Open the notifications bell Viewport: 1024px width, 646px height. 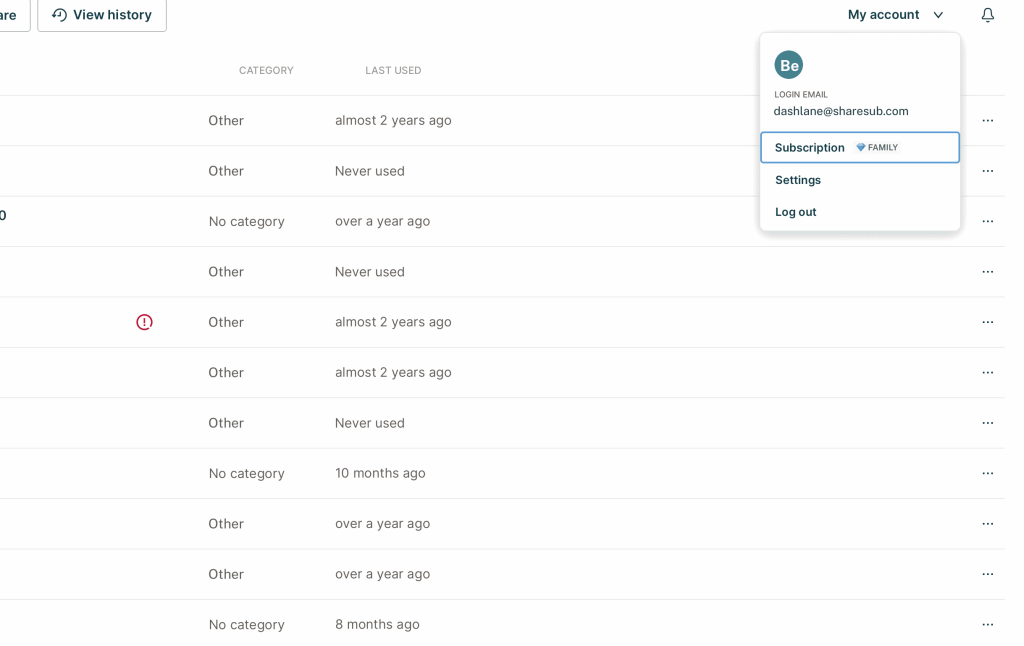click(x=987, y=15)
